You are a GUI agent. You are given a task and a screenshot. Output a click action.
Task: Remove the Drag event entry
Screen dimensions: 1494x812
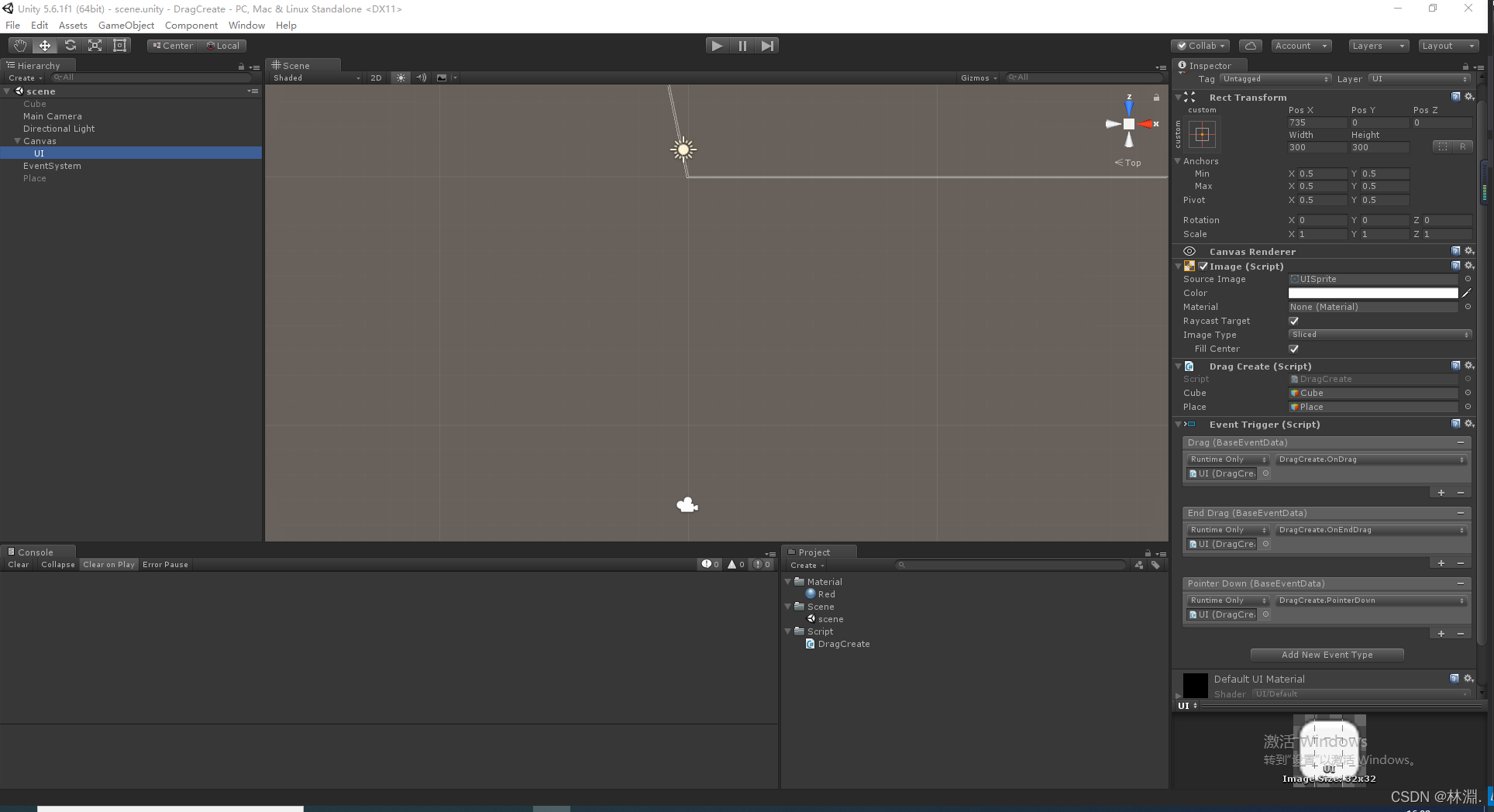click(x=1461, y=442)
